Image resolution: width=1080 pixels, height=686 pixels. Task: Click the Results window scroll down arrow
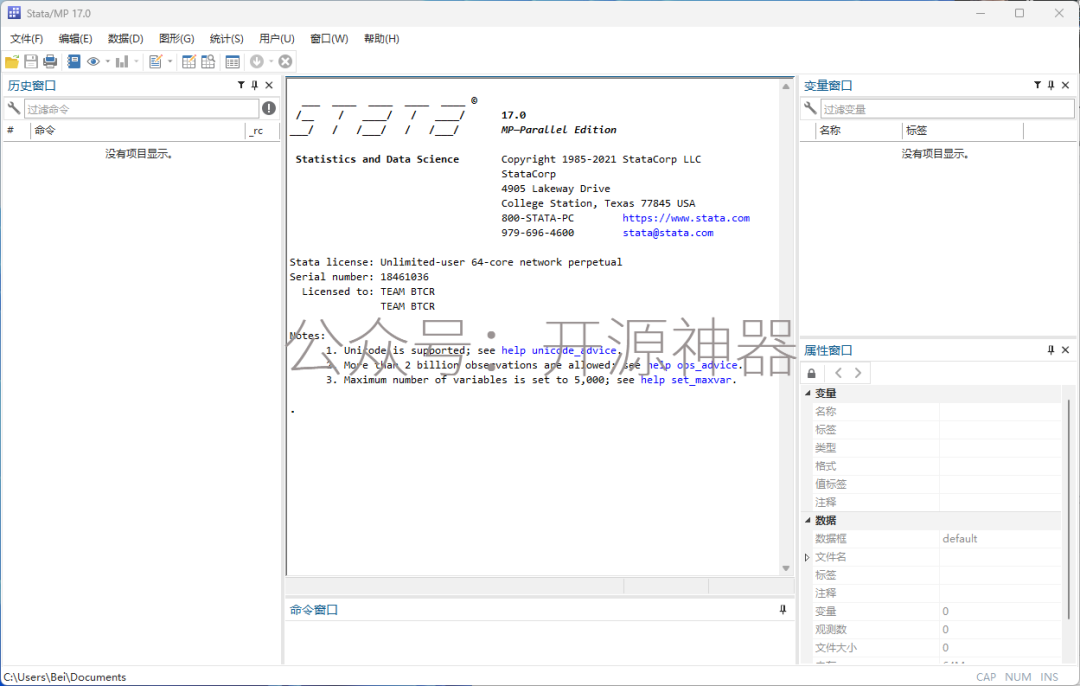tap(786, 569)
